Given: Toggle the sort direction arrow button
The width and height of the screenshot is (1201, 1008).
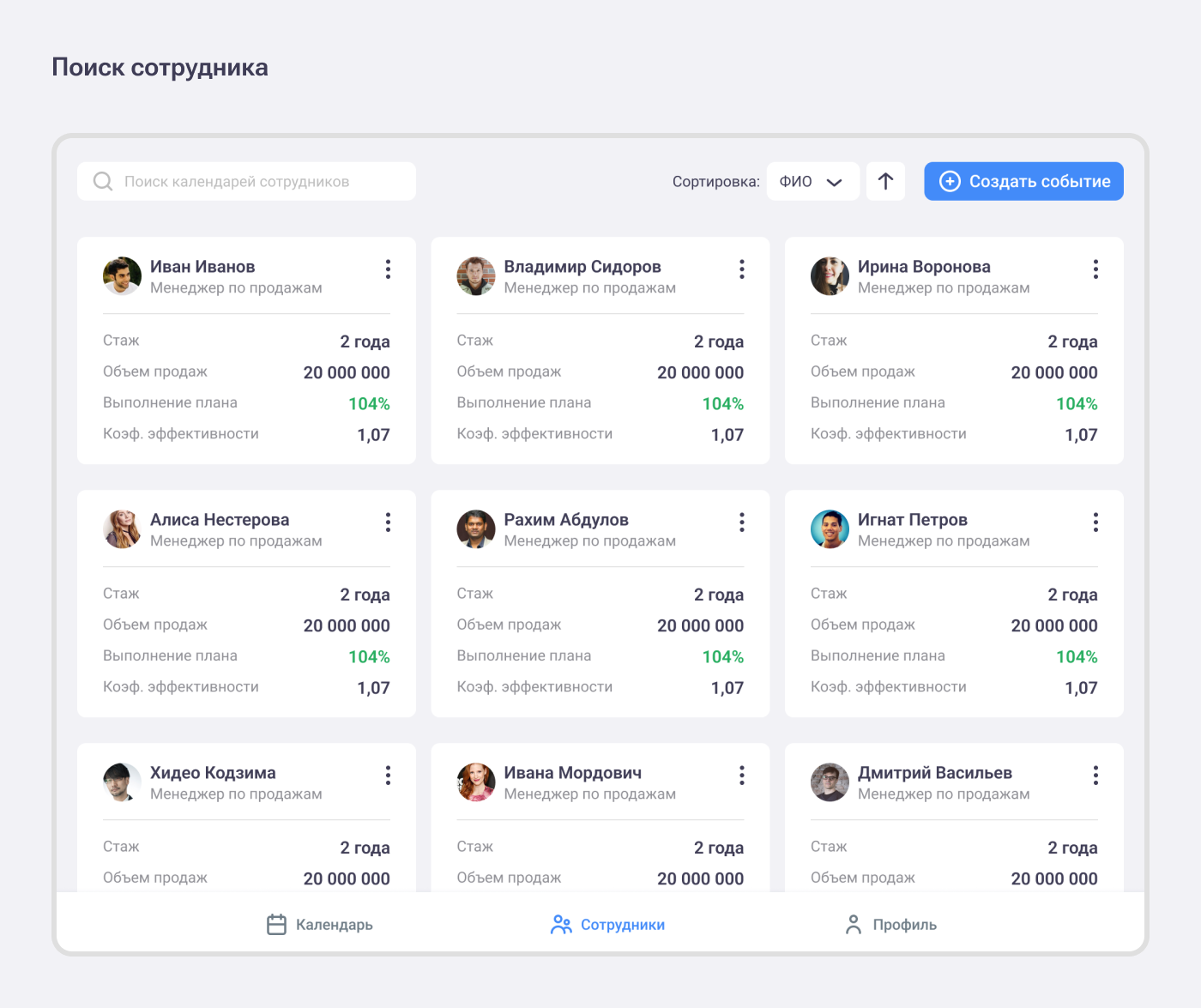Looking at the screenshot, I should 885,181.
